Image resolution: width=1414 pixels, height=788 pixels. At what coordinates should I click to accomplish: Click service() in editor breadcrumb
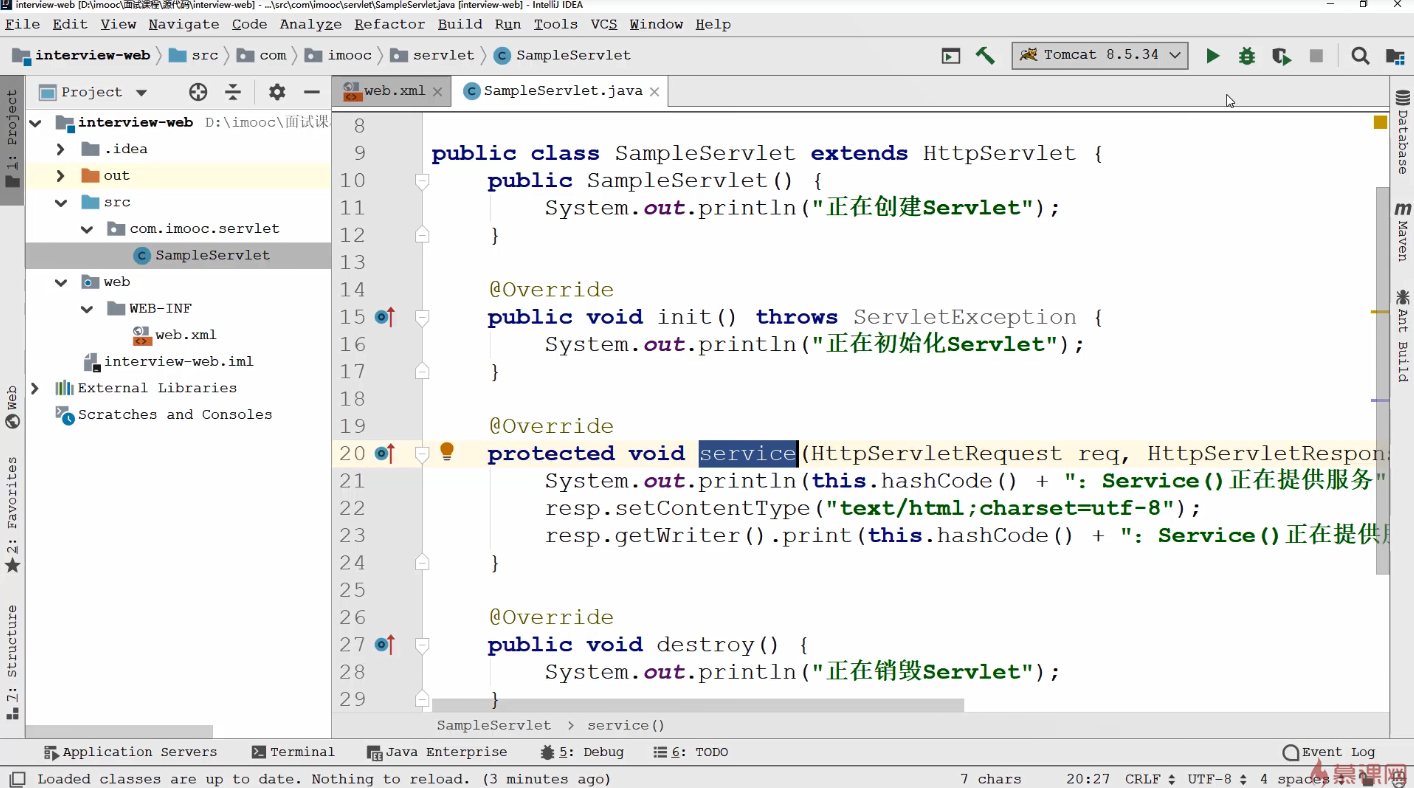pos(626,726)
